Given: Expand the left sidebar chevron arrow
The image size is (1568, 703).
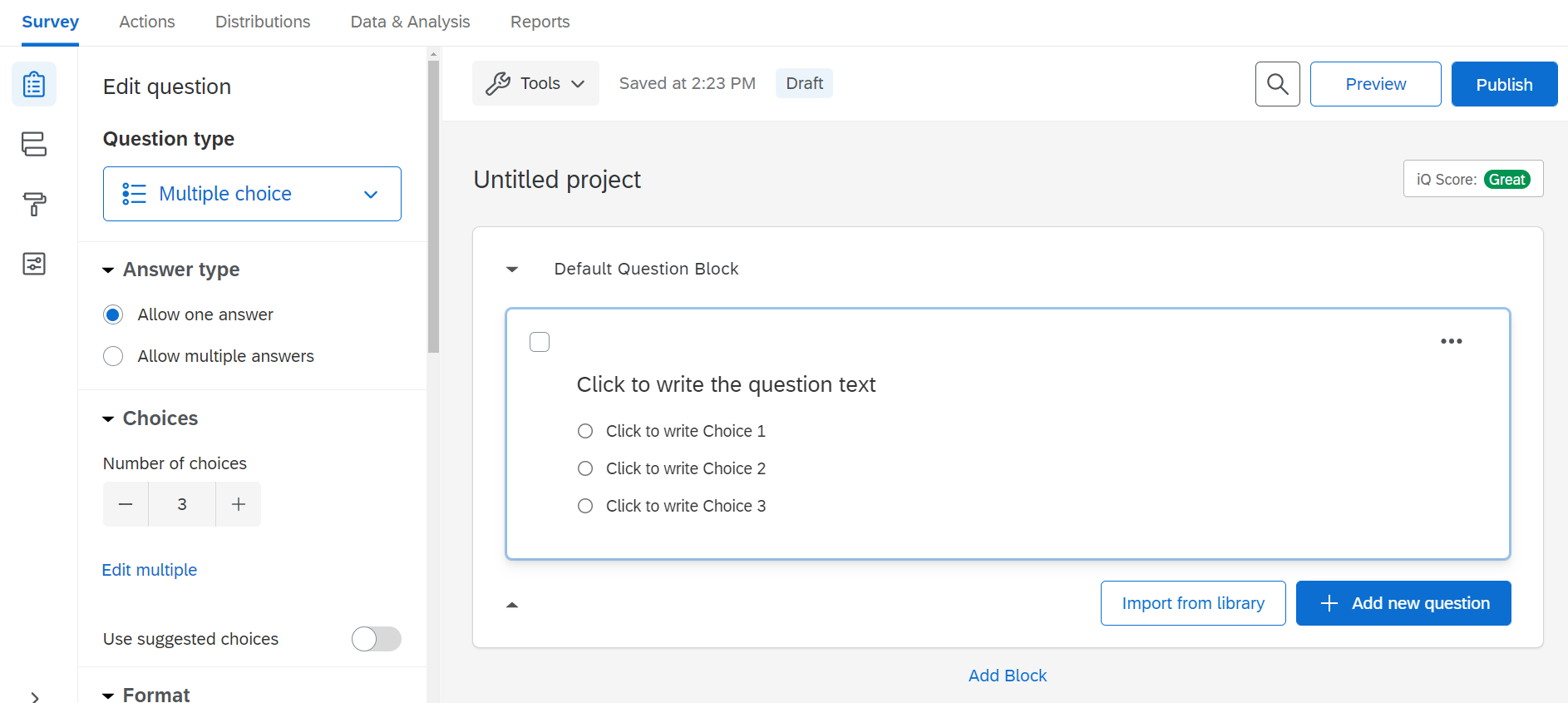Looking at the screenshot, I should coord(34,697).
